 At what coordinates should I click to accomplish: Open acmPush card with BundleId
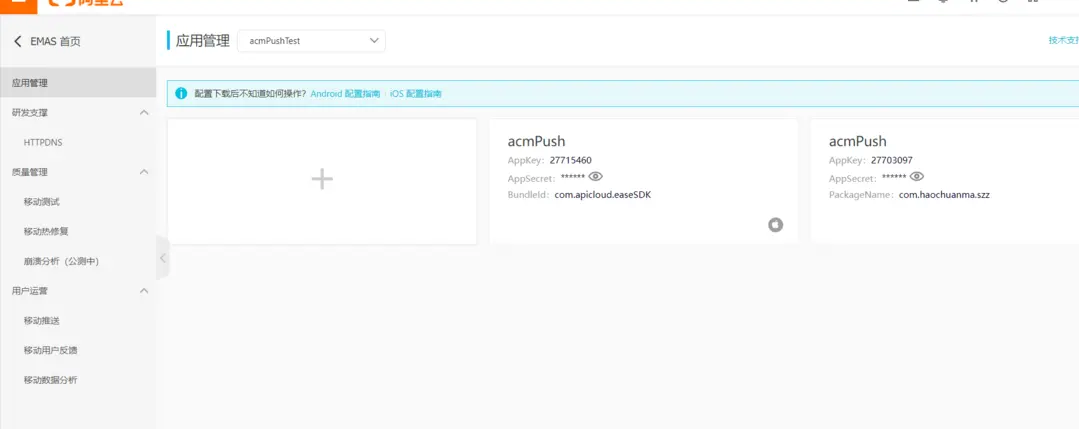pos(643,180)
